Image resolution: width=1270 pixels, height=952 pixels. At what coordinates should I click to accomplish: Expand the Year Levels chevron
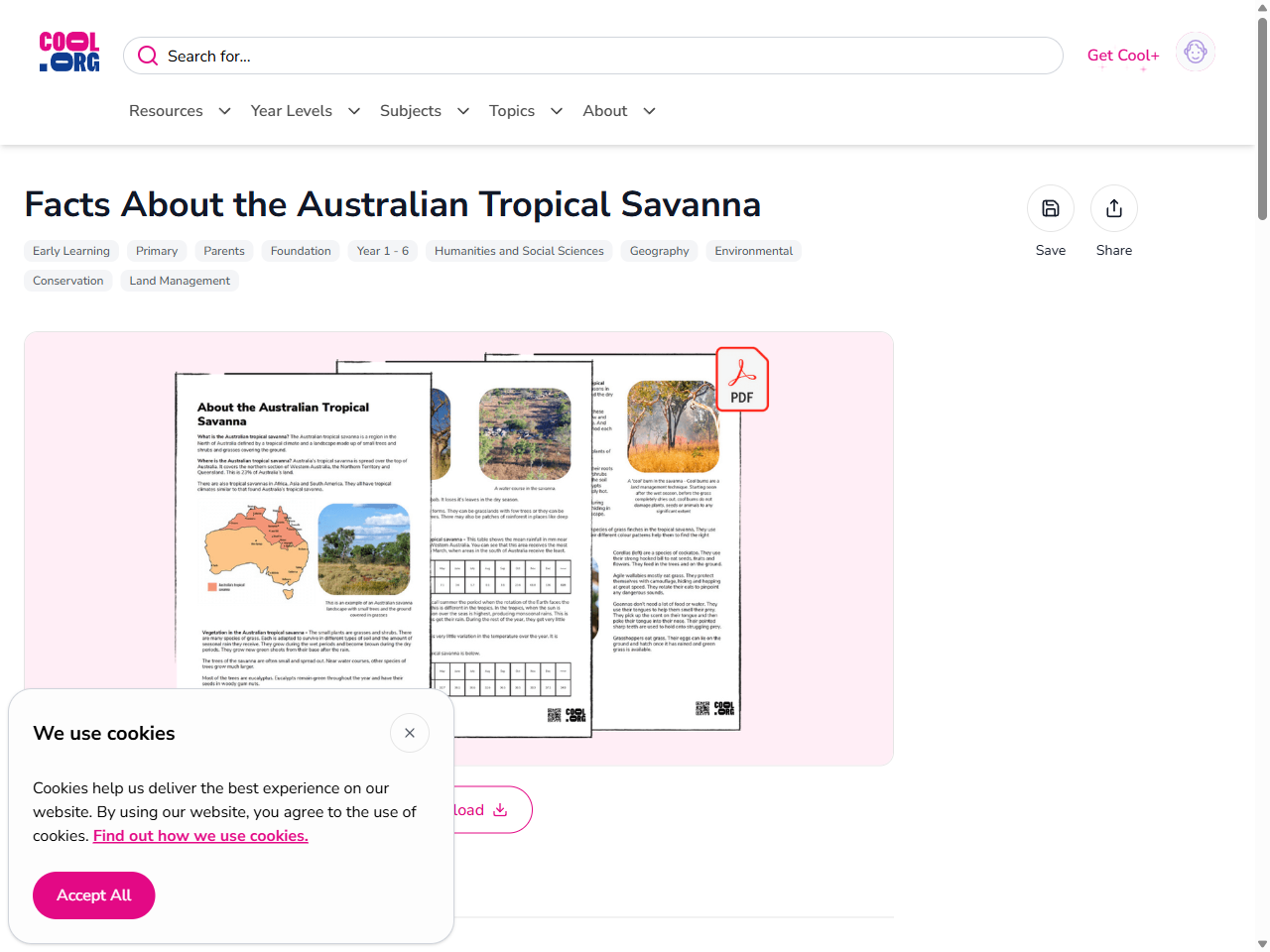click(354, 111)
